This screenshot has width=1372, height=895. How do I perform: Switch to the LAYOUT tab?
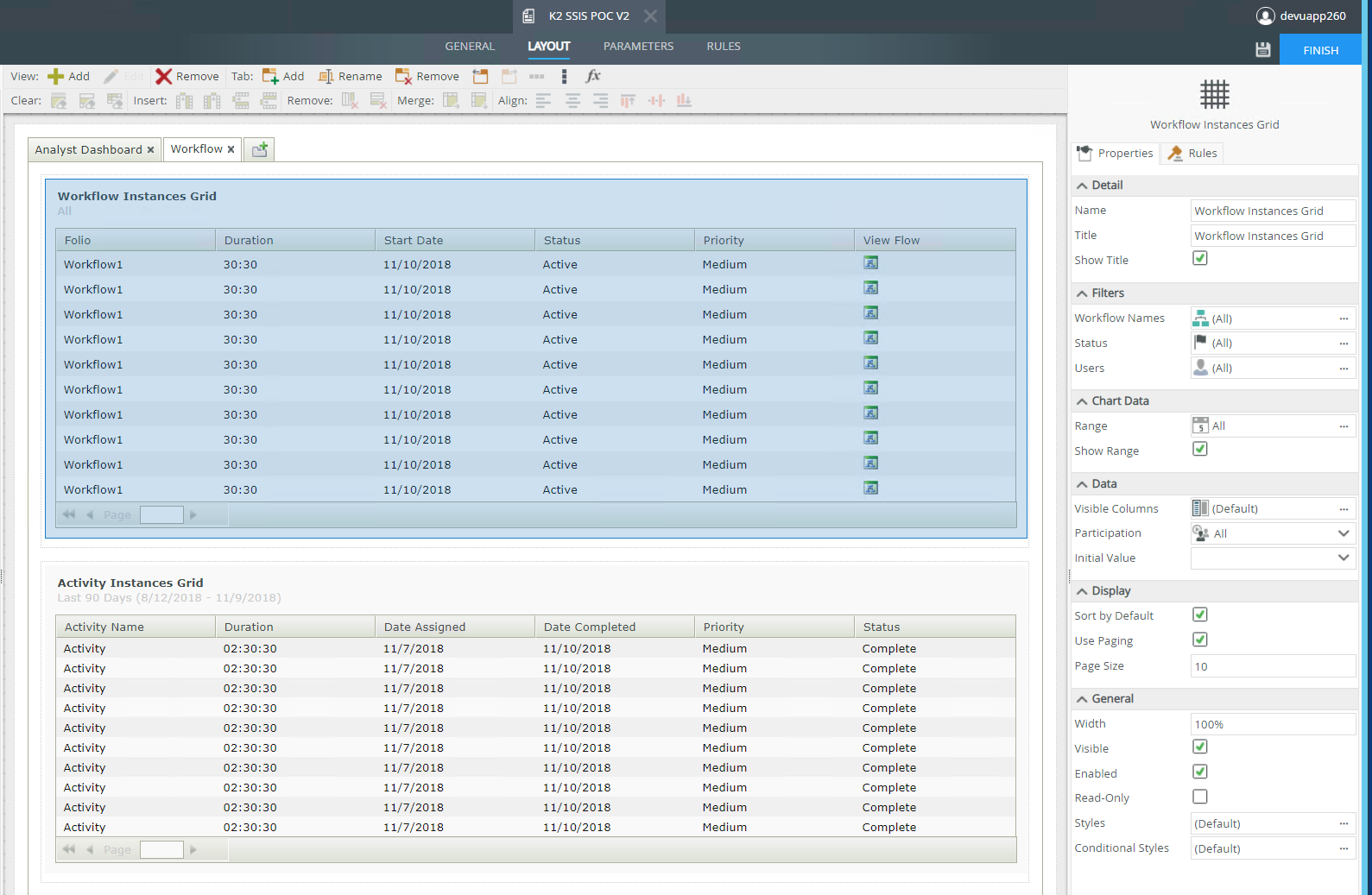pyautogui.click(x=549, y=47)
